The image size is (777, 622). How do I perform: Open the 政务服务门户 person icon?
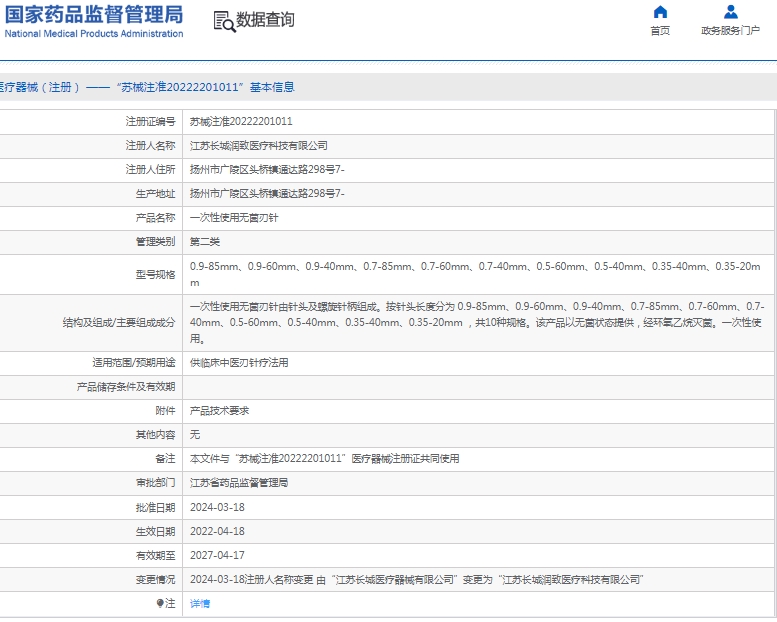tap(730, 11)
